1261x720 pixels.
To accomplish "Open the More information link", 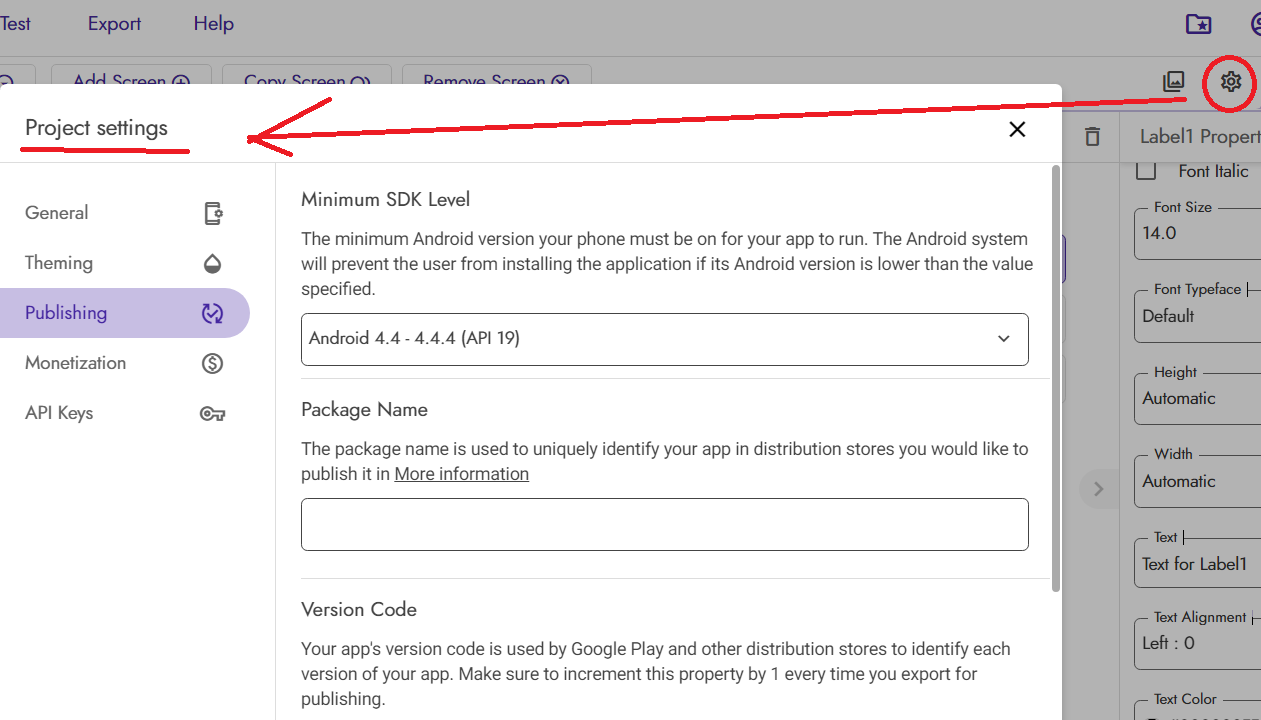I will 461,474.
